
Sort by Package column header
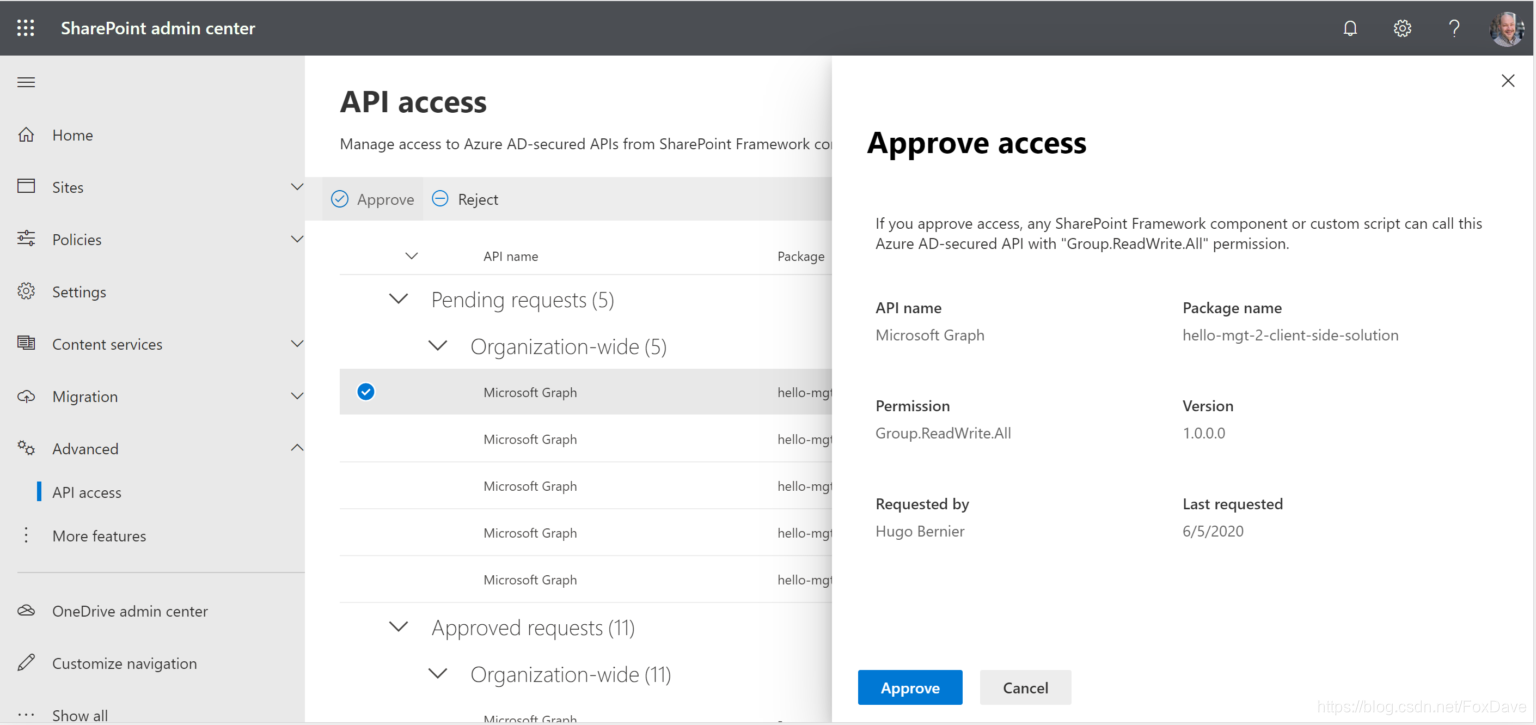tap(801, 256)
